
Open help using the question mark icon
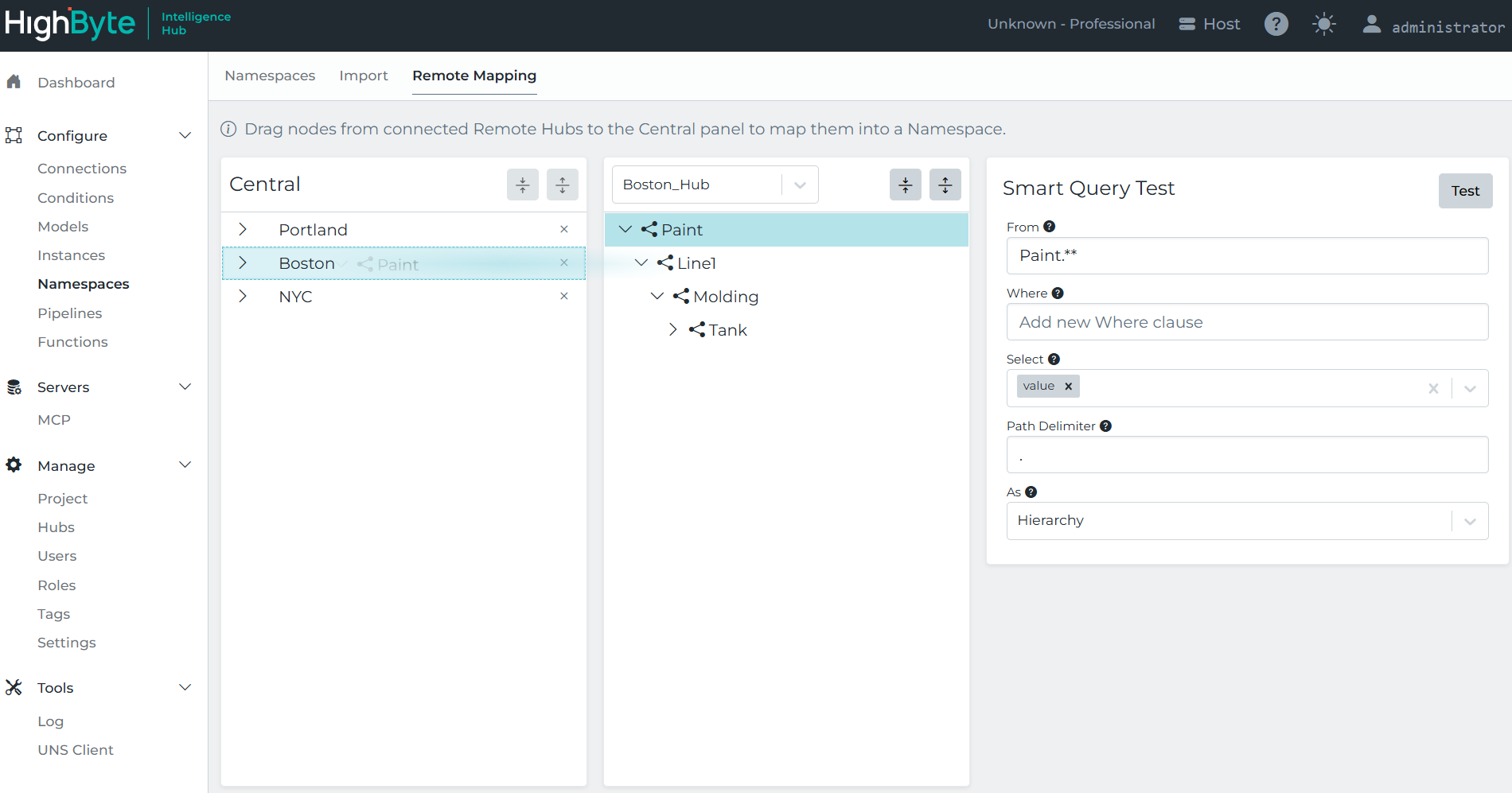pyautogui.click(x=1276, y=24)
